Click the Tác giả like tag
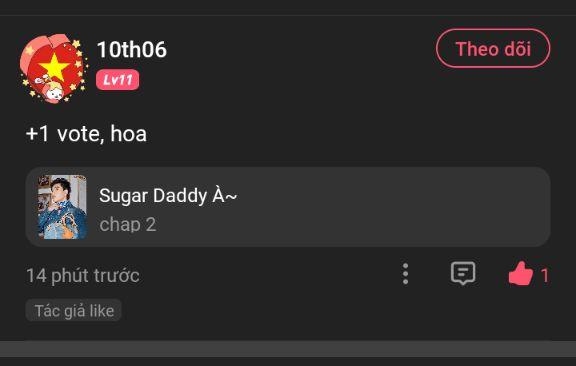This screenshot has height=366, width=576. tap(73, 311)
